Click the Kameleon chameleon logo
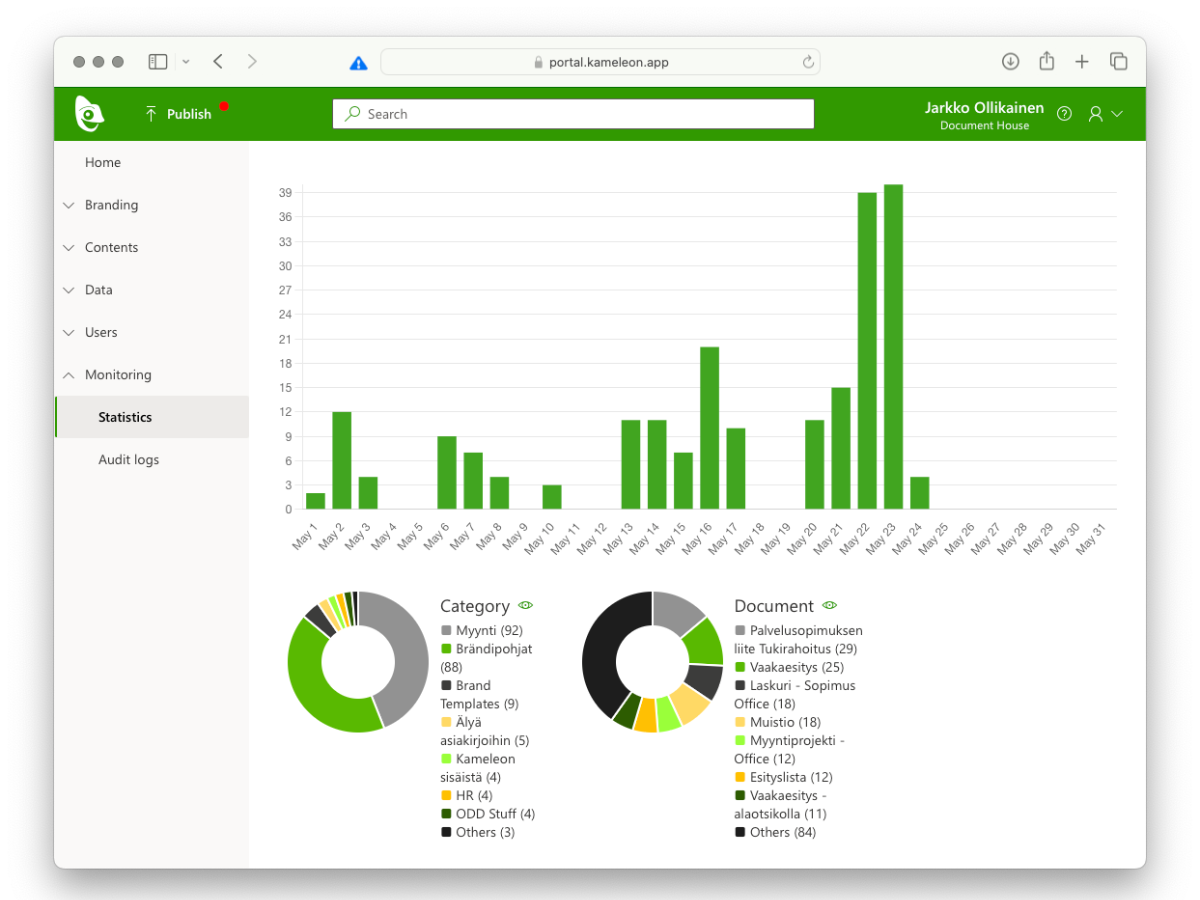Viewport: 1200px width, 900px height. coord(89,114)
